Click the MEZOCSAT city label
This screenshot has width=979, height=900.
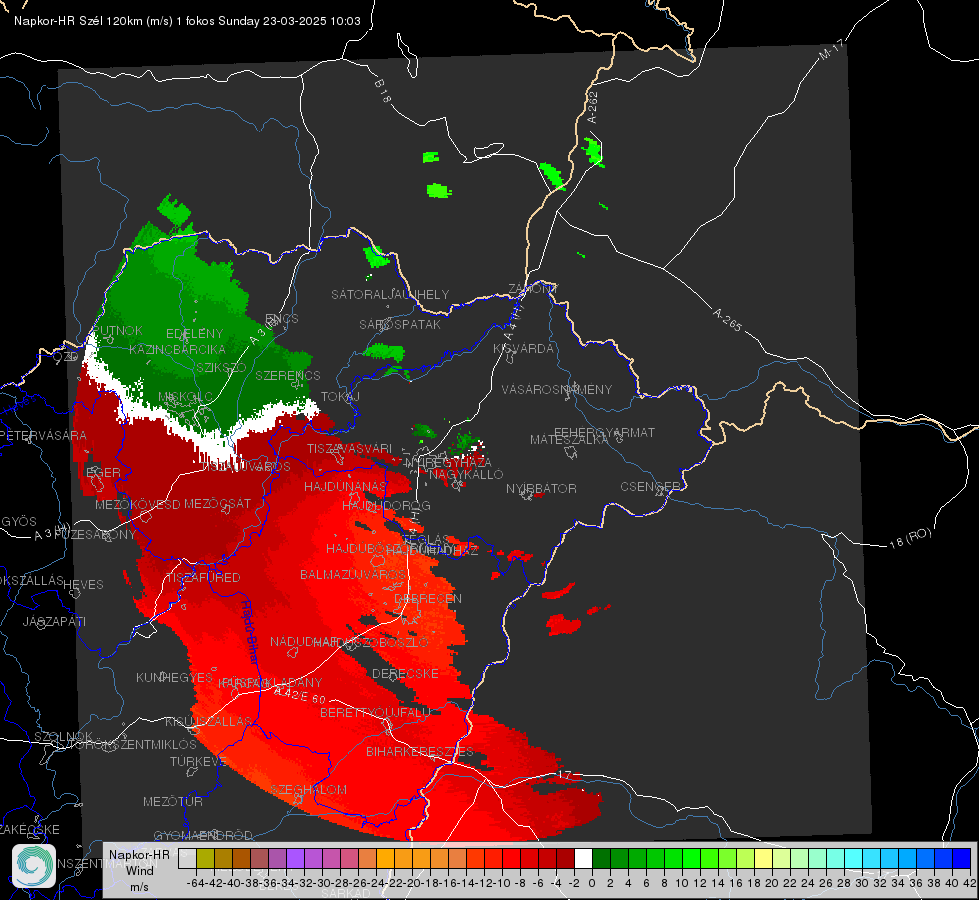(217, 503)
